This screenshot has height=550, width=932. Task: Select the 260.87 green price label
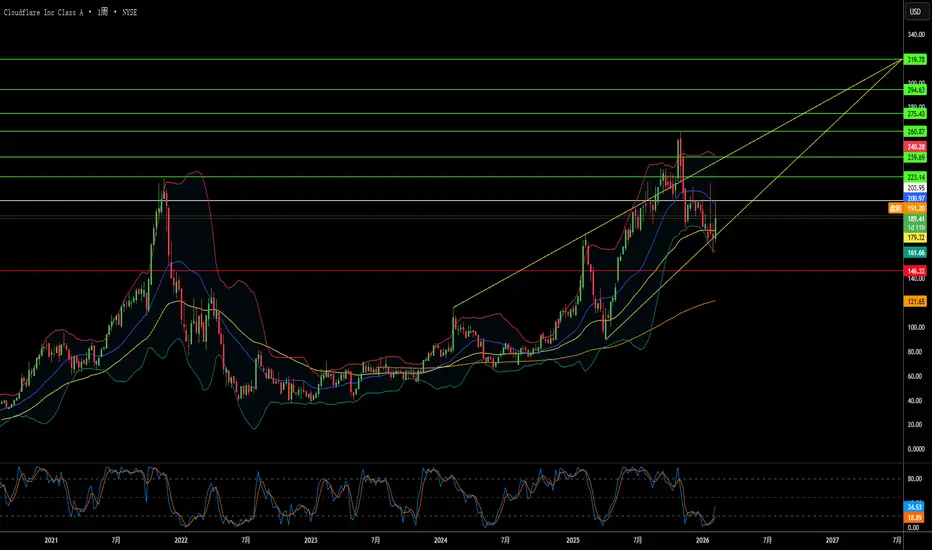[915, 131]
